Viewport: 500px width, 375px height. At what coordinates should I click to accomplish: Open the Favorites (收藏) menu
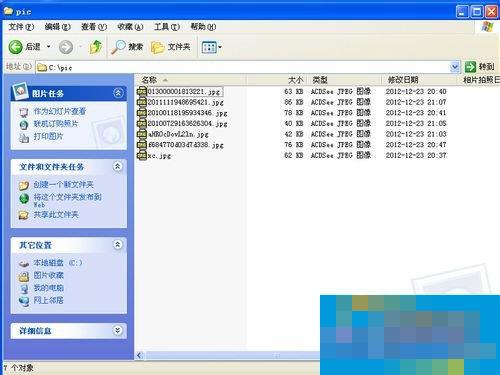pos(130,27)
